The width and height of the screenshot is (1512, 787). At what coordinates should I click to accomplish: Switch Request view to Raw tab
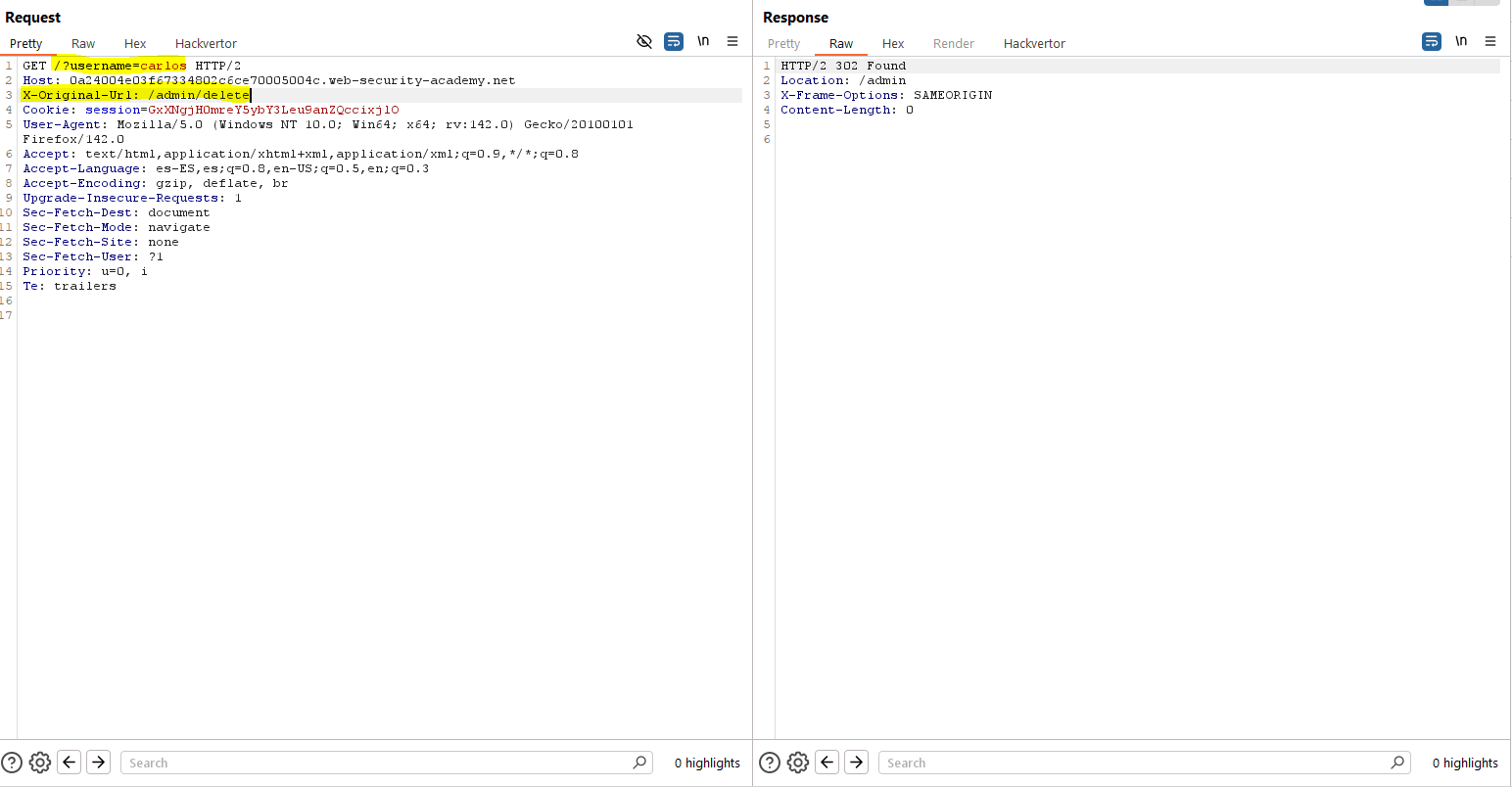[83, 43]
